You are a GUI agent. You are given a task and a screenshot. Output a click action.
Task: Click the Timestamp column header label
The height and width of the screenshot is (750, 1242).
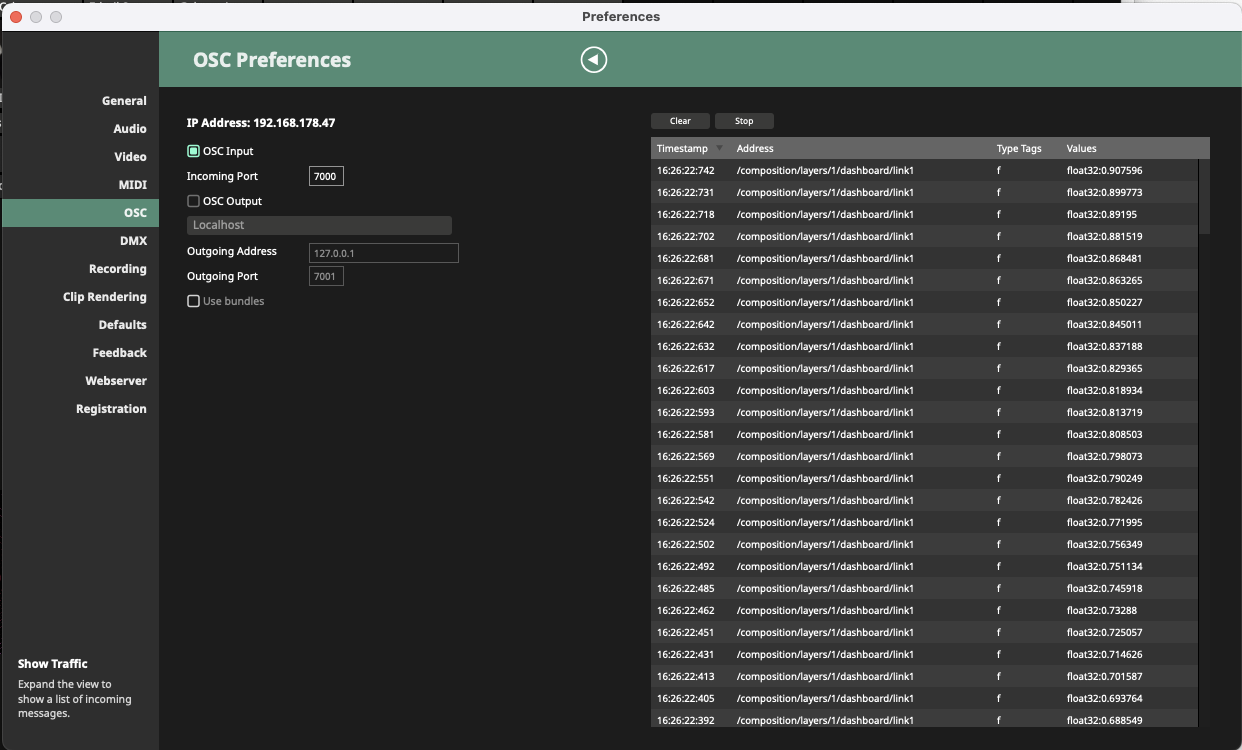(x=682, y=148)
